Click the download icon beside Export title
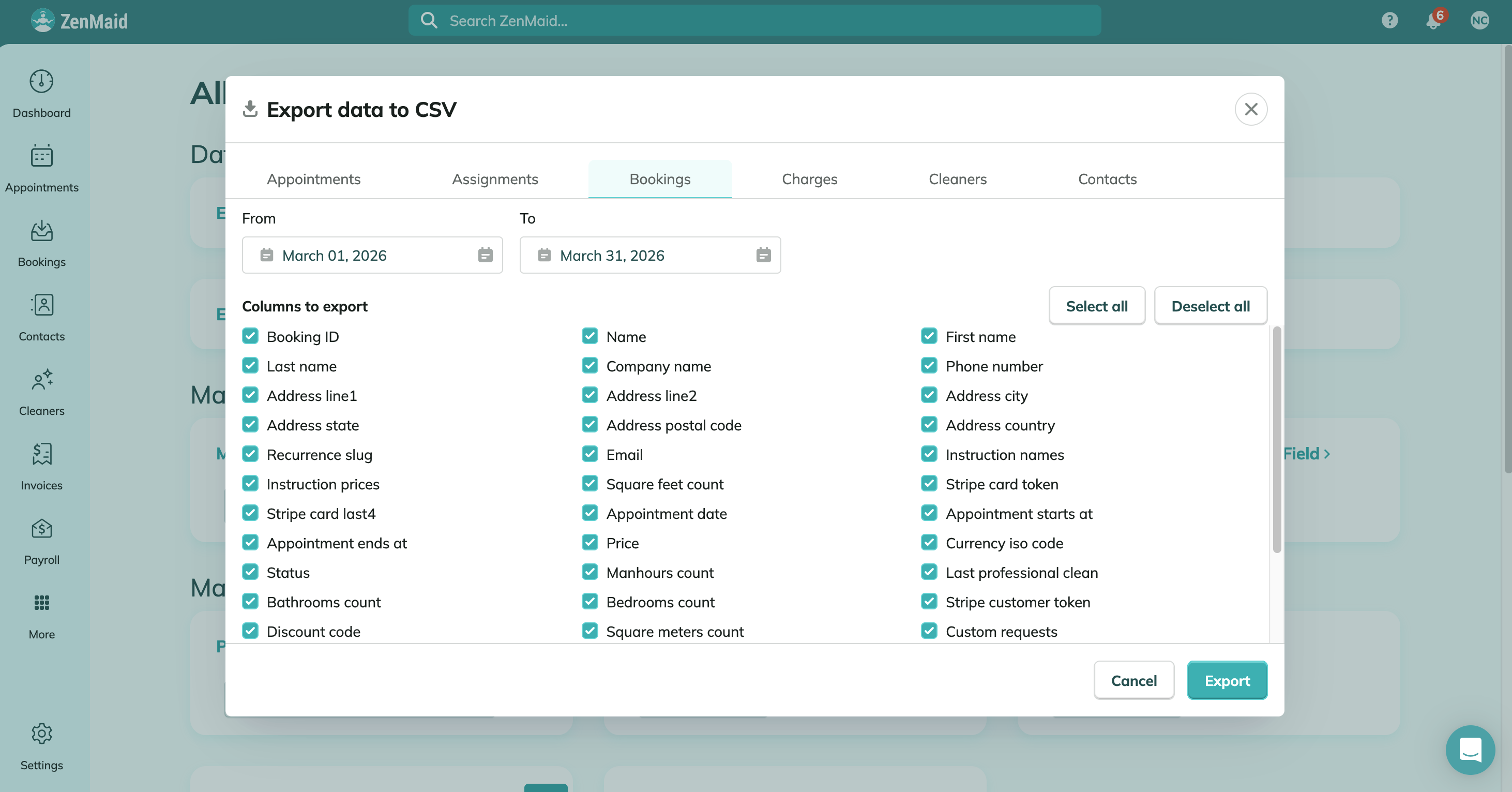 [x=250, y=109]
